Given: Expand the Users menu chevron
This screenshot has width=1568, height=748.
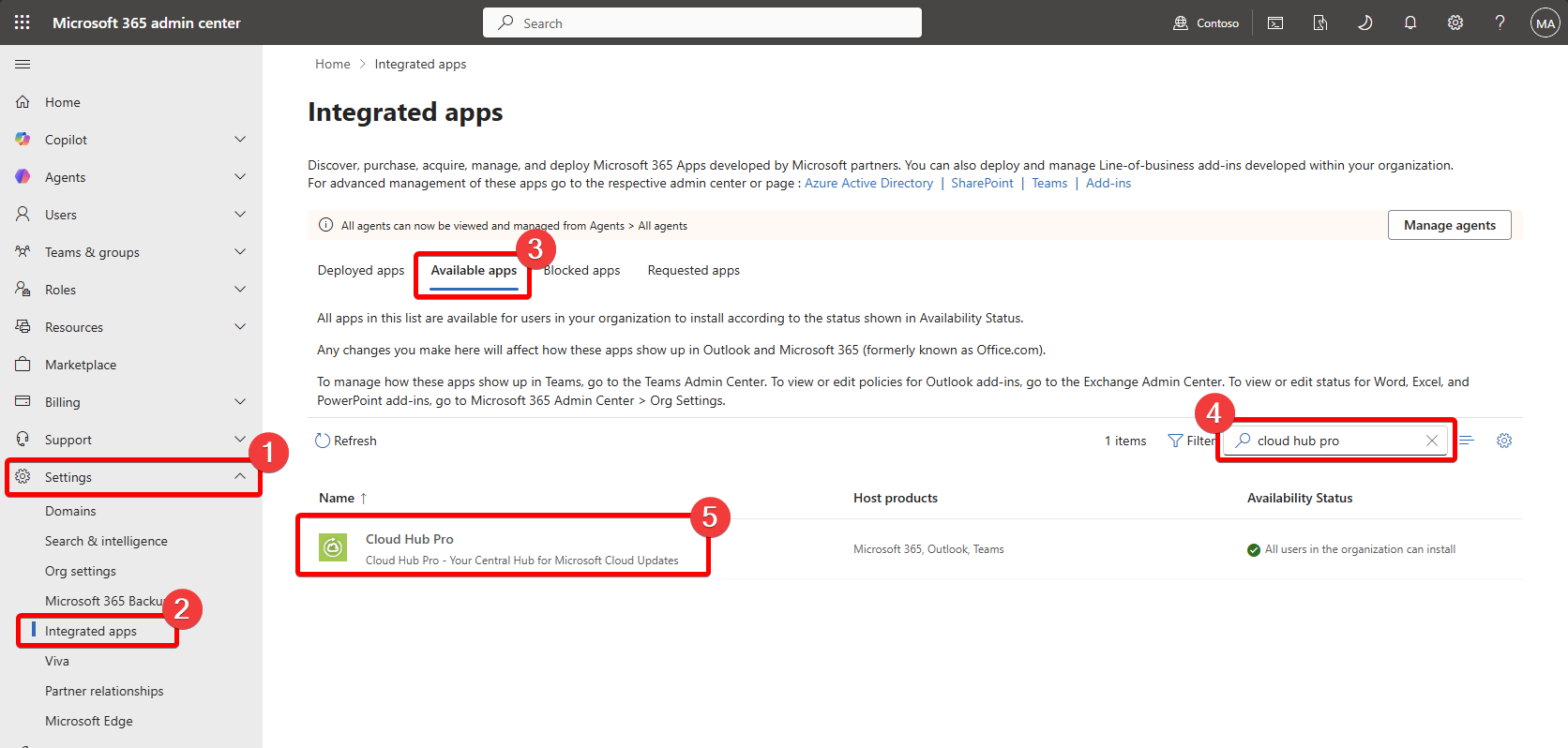Looking at the screenshot, I should click(240, 214).
